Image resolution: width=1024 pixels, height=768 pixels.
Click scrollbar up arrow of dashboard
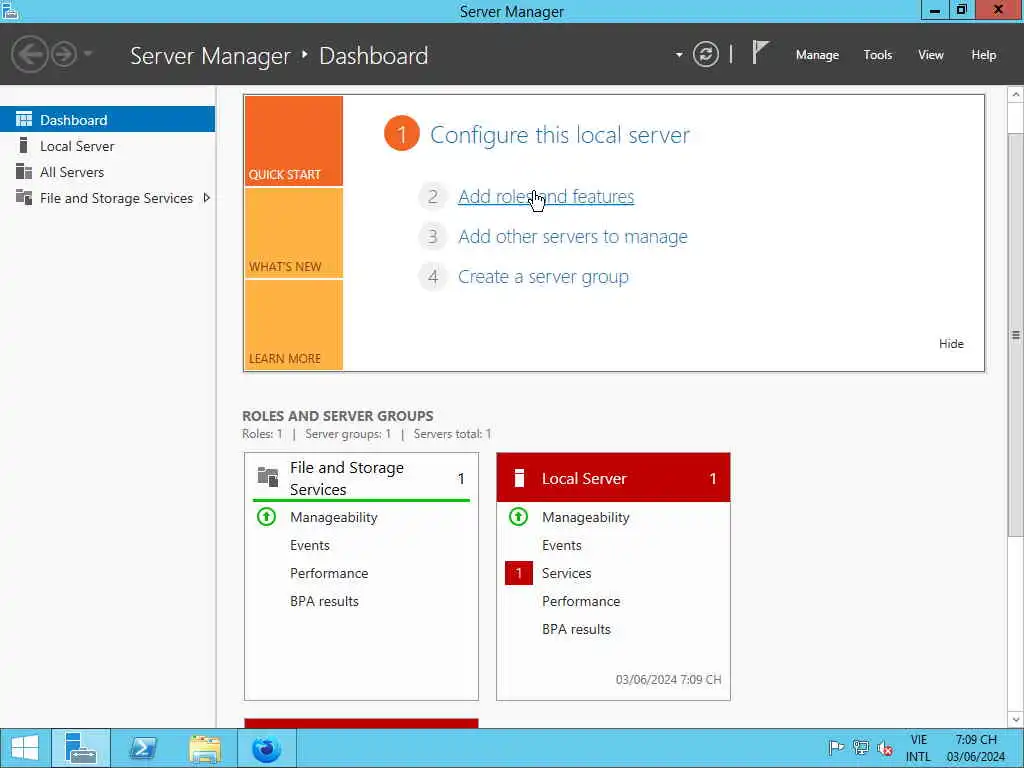pyautogui.click(x=1016, y=95)
